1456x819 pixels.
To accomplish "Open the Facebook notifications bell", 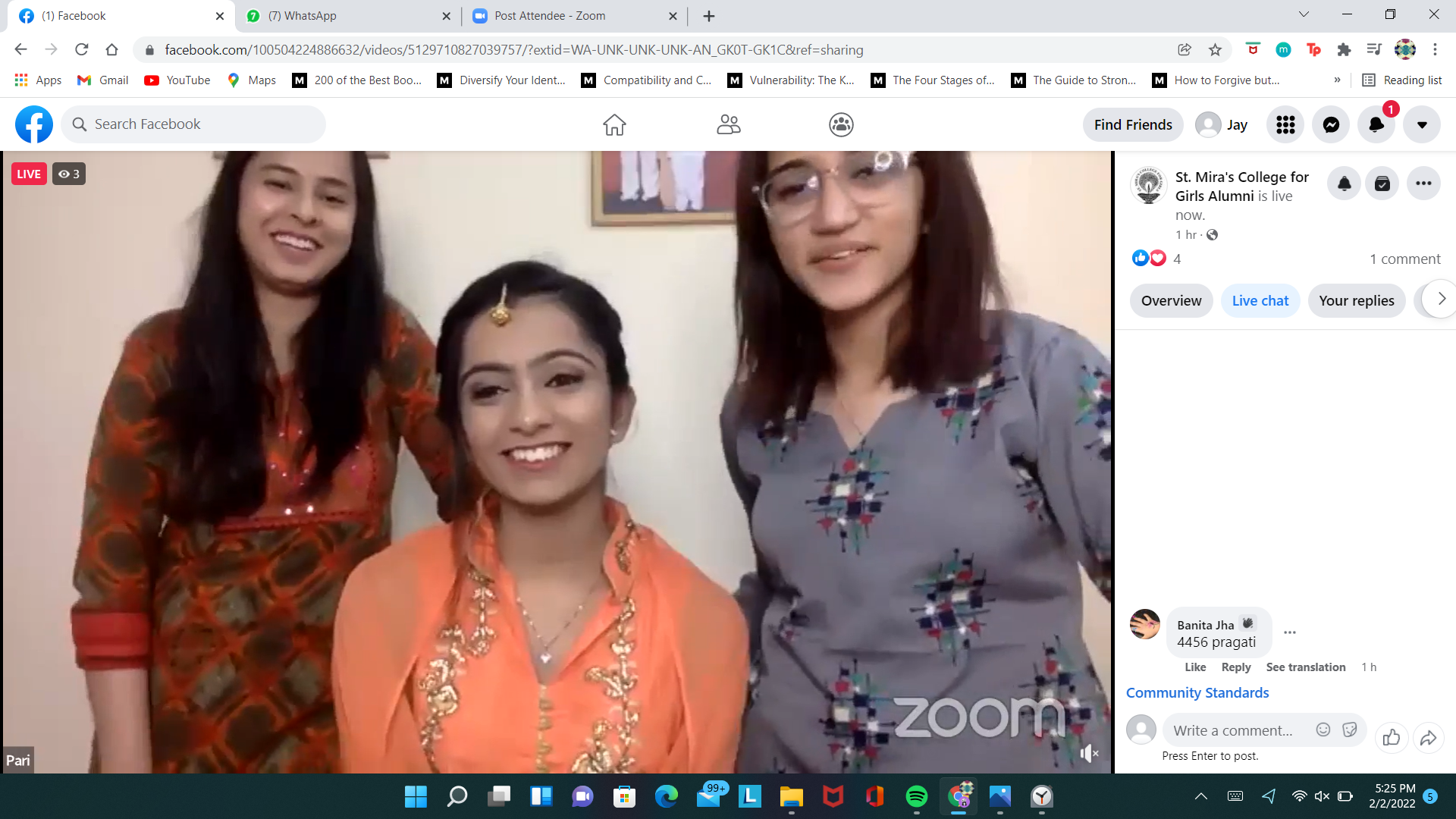I will 1376,124.
